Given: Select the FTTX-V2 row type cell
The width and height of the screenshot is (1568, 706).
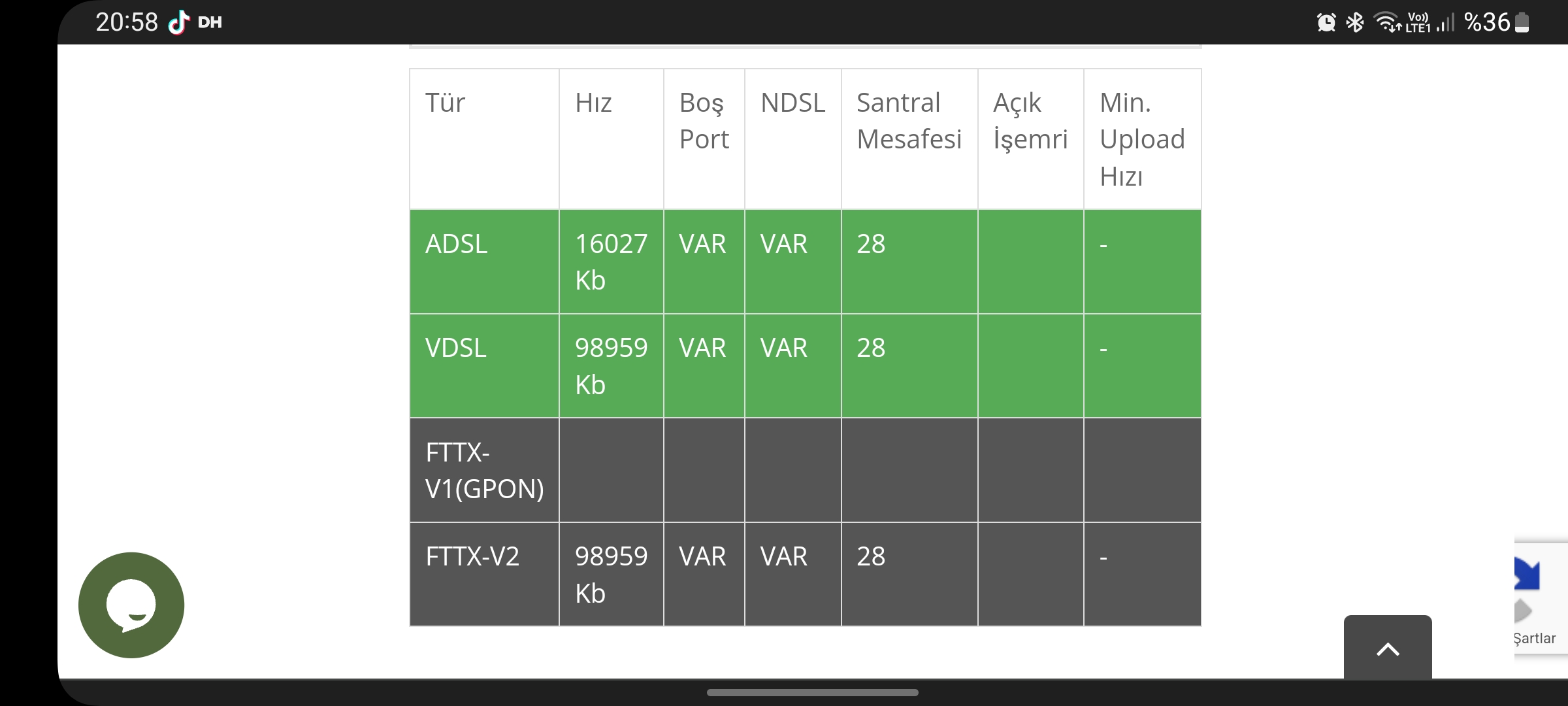Looking at the screenshot, I should (484, 575).
